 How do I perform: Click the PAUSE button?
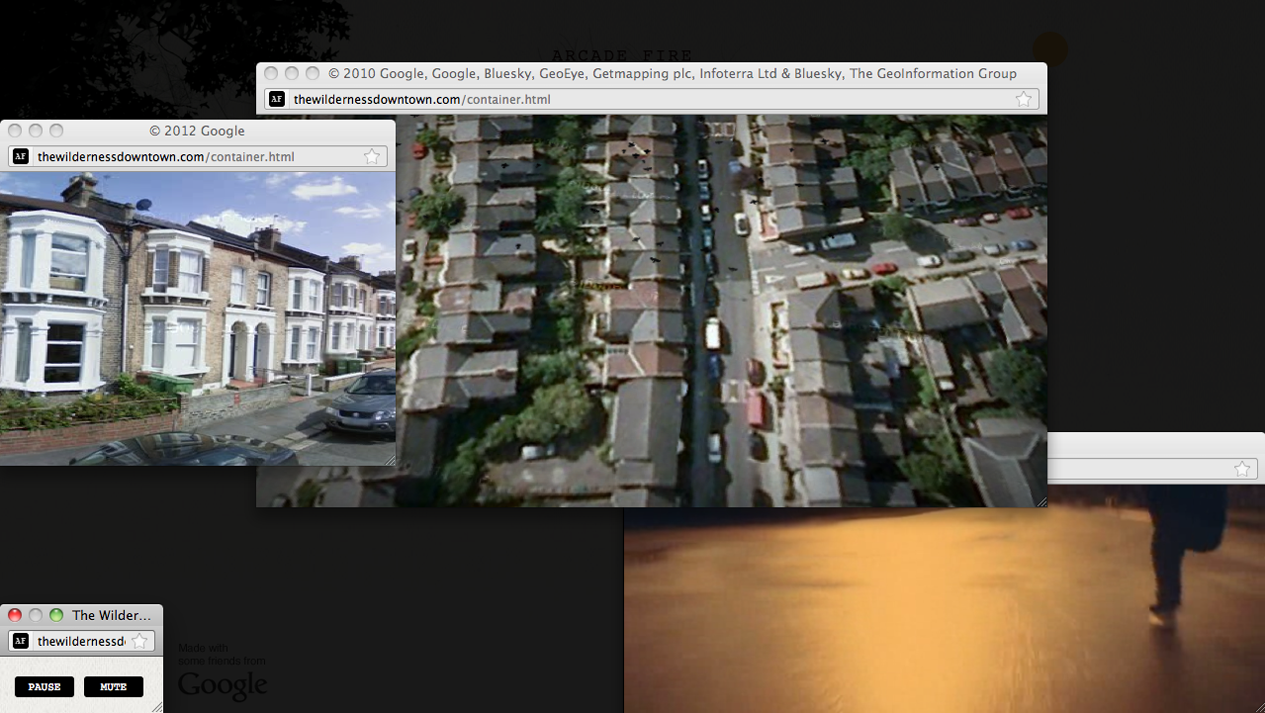coord(44,687)
